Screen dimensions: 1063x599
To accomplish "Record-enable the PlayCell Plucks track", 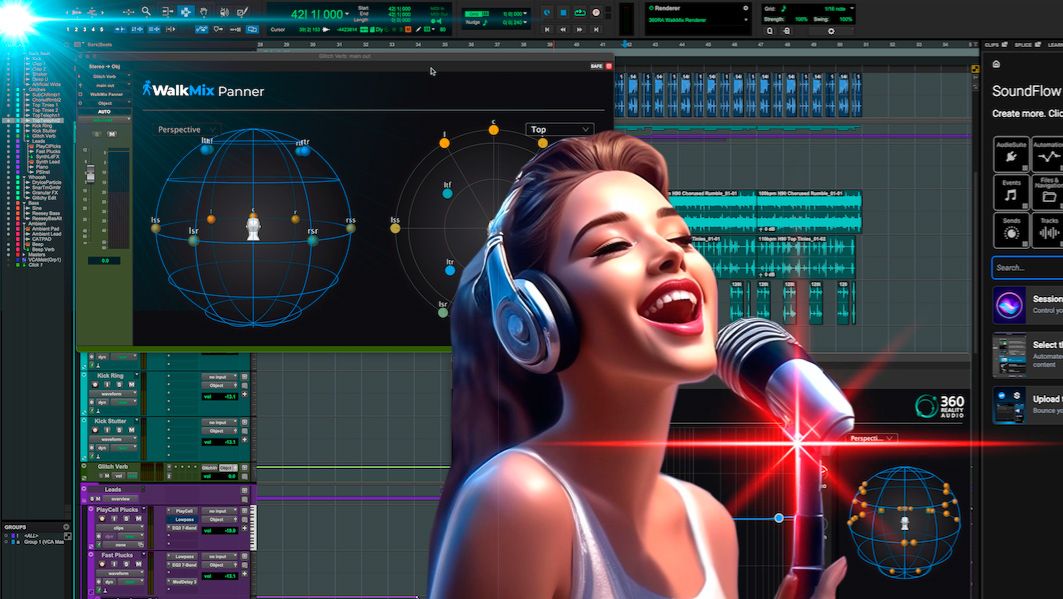I will point(102,519).
